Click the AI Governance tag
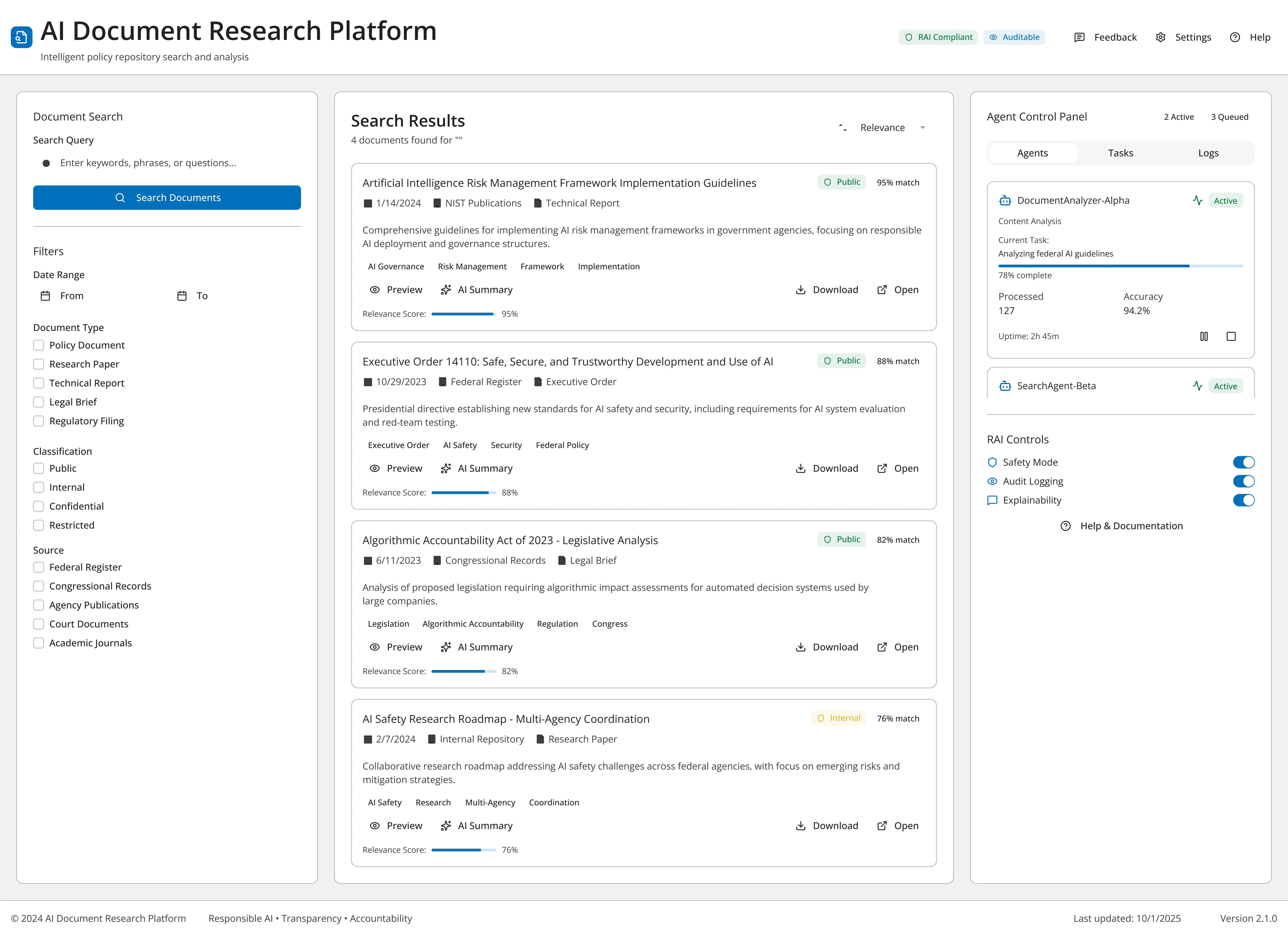Image resolution: width=1288 pixels, height=936 pixels. (396, 266)
